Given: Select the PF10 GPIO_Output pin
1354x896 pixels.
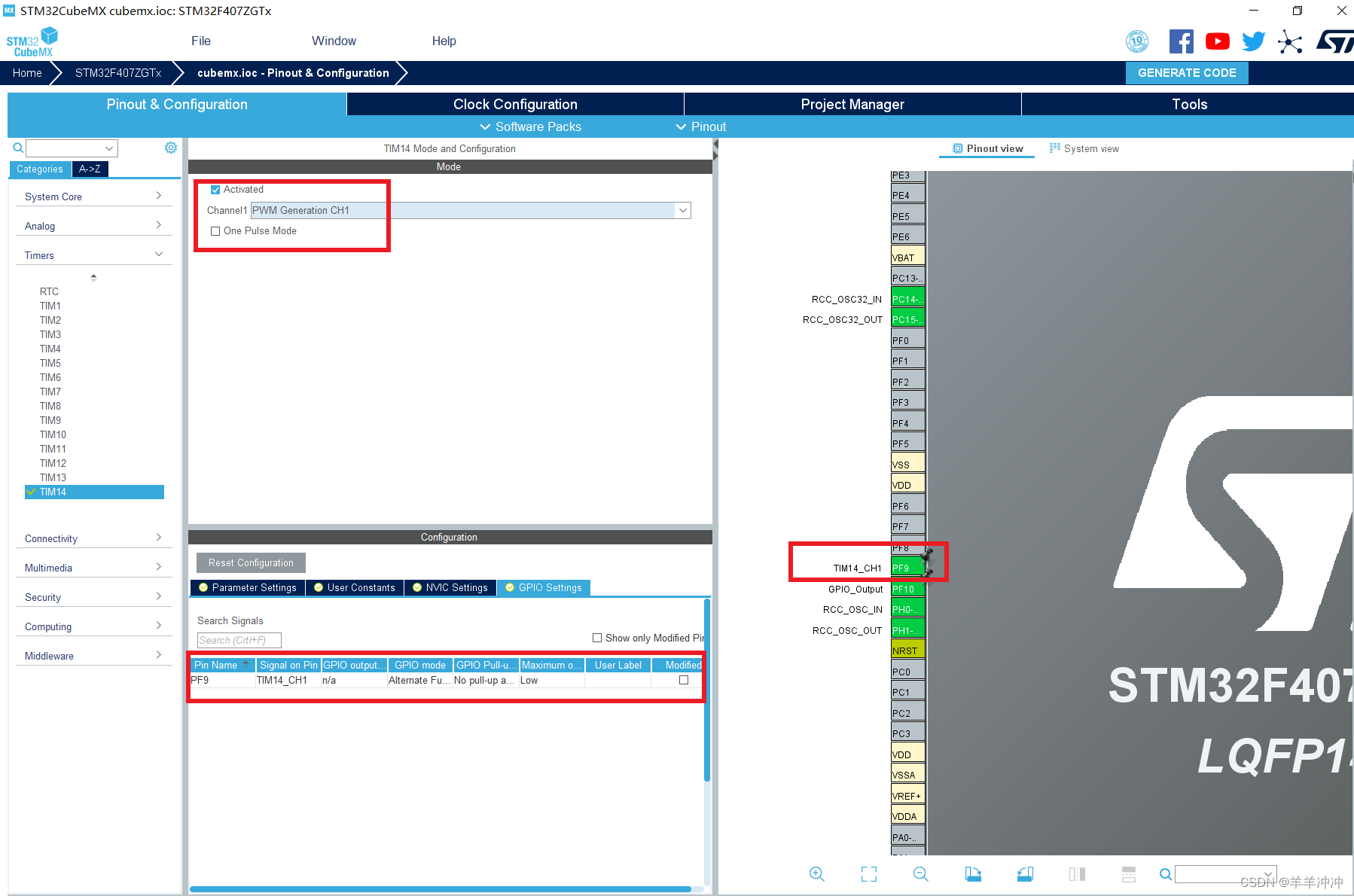Looking at the screenshot, I should [x=907, y=590].
